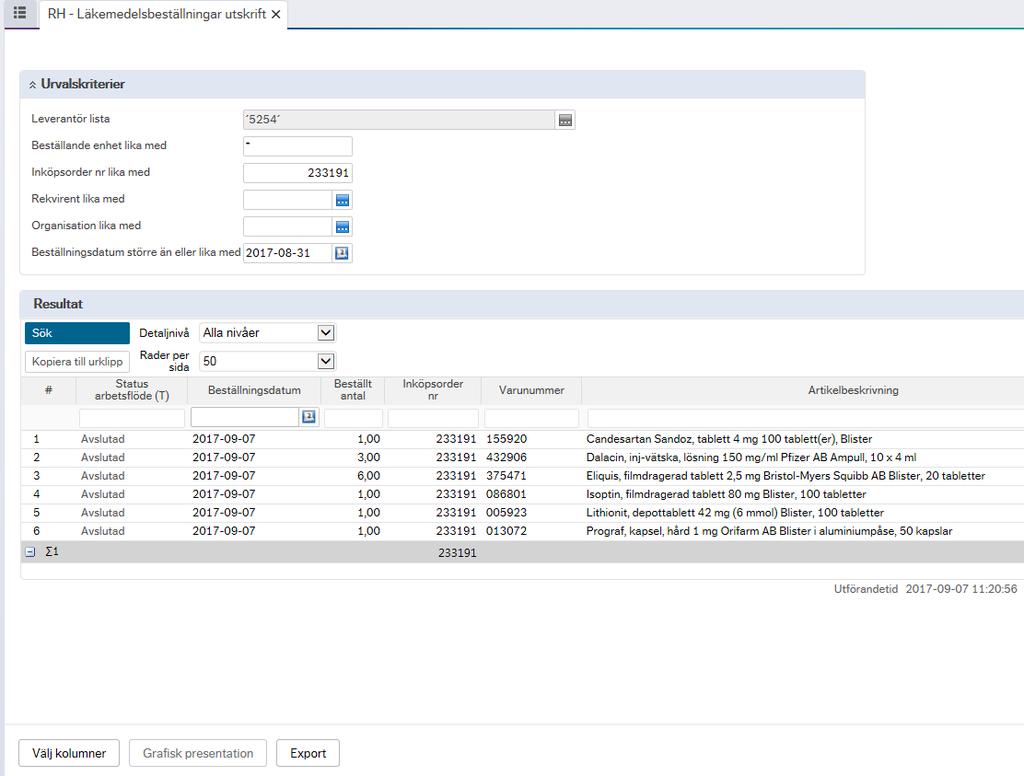Image resolution: width=1024 pixels, height=776 pixels.
Task: Click the Artikelbeskrivning filter field
Action: 805,417
